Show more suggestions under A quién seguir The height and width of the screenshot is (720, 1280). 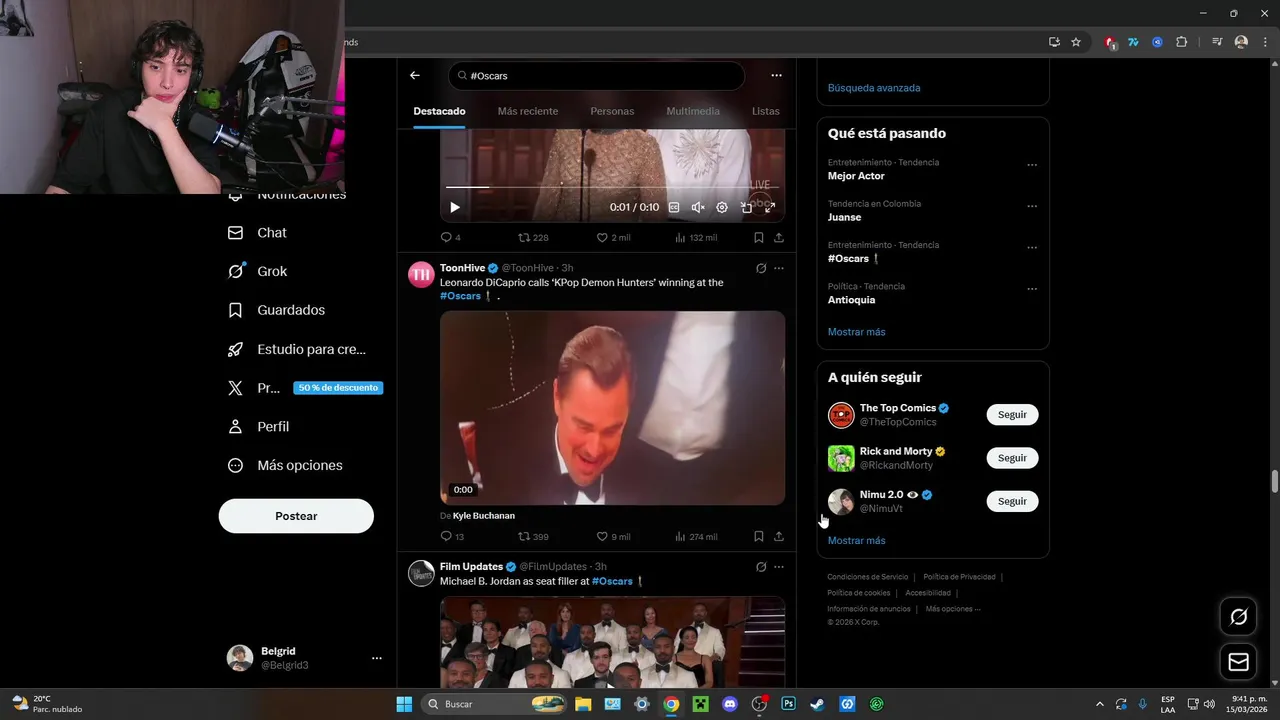click(857, 541)
